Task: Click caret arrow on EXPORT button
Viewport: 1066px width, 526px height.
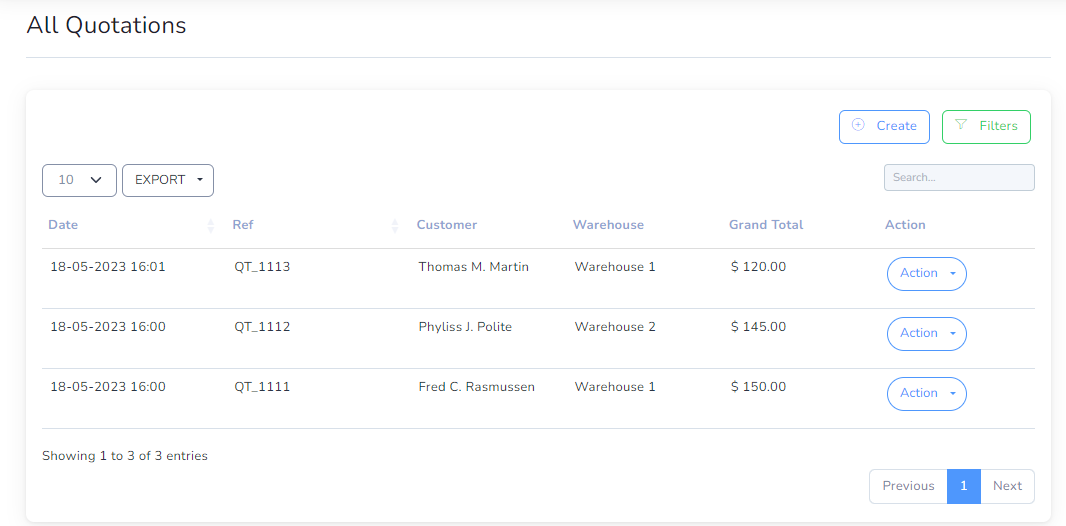Action: tap(200, 180)
